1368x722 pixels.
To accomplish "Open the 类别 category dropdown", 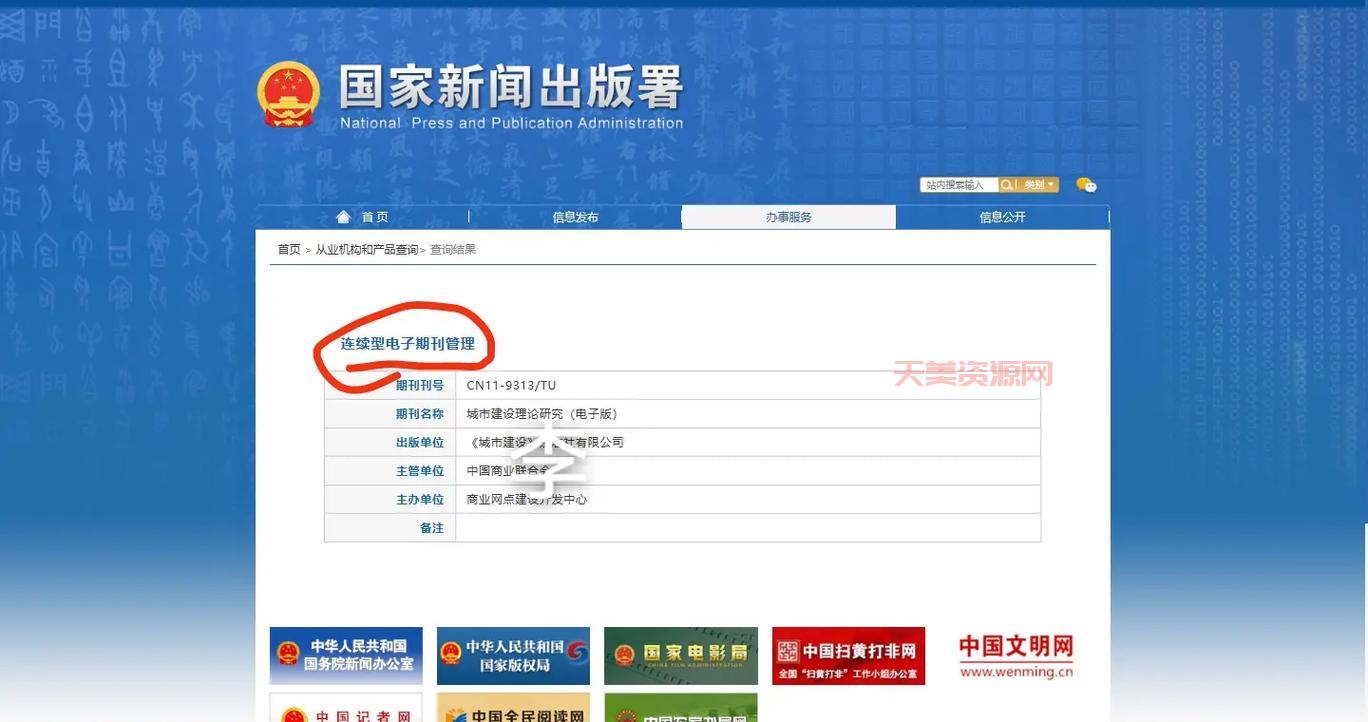I will click(1039, 185).
